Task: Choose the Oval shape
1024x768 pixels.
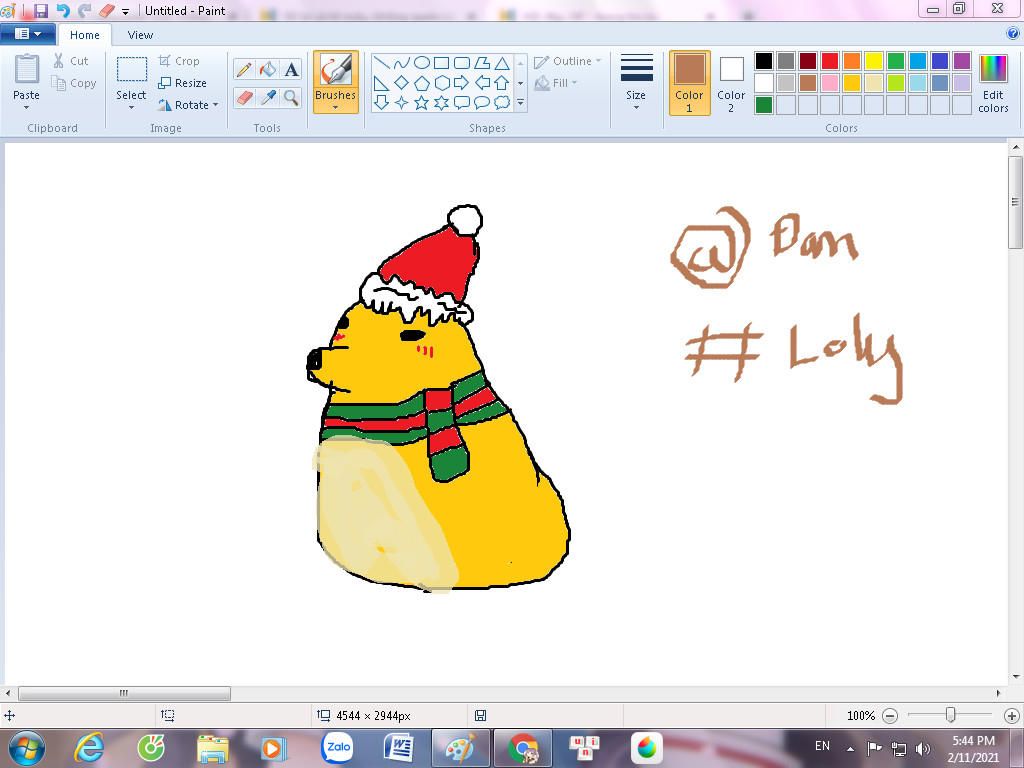Action: [x=422, y=63]
